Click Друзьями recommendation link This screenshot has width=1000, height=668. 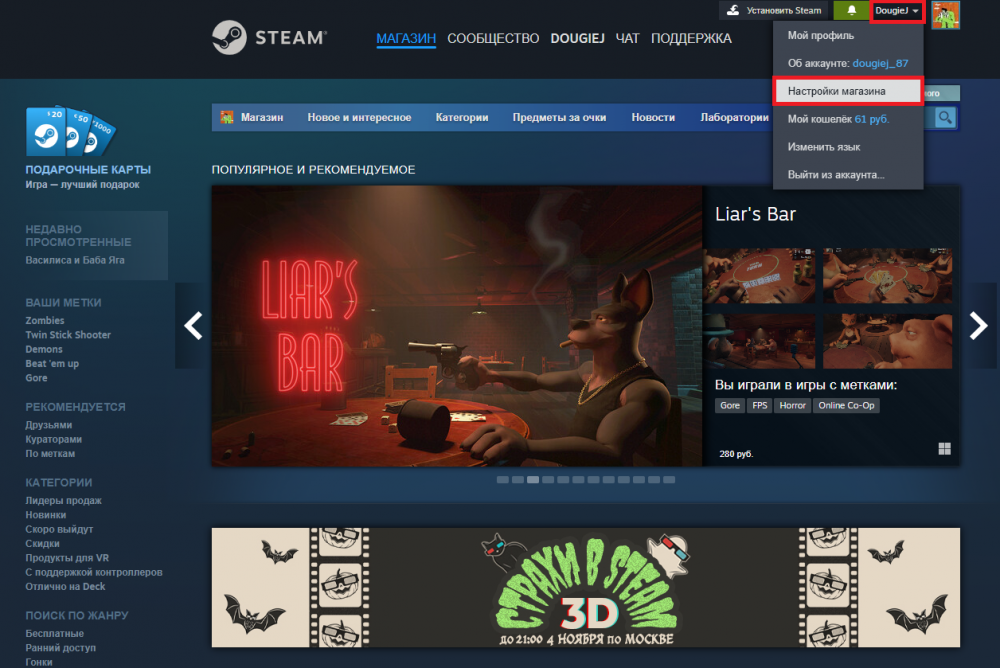[48, 425]
